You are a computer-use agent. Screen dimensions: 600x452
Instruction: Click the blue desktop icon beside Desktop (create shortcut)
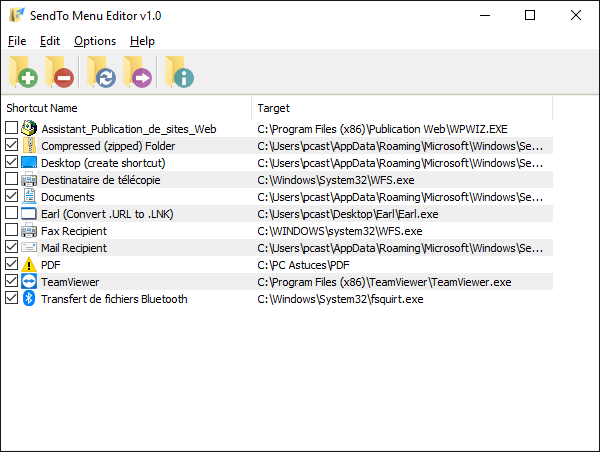point(29,162)
